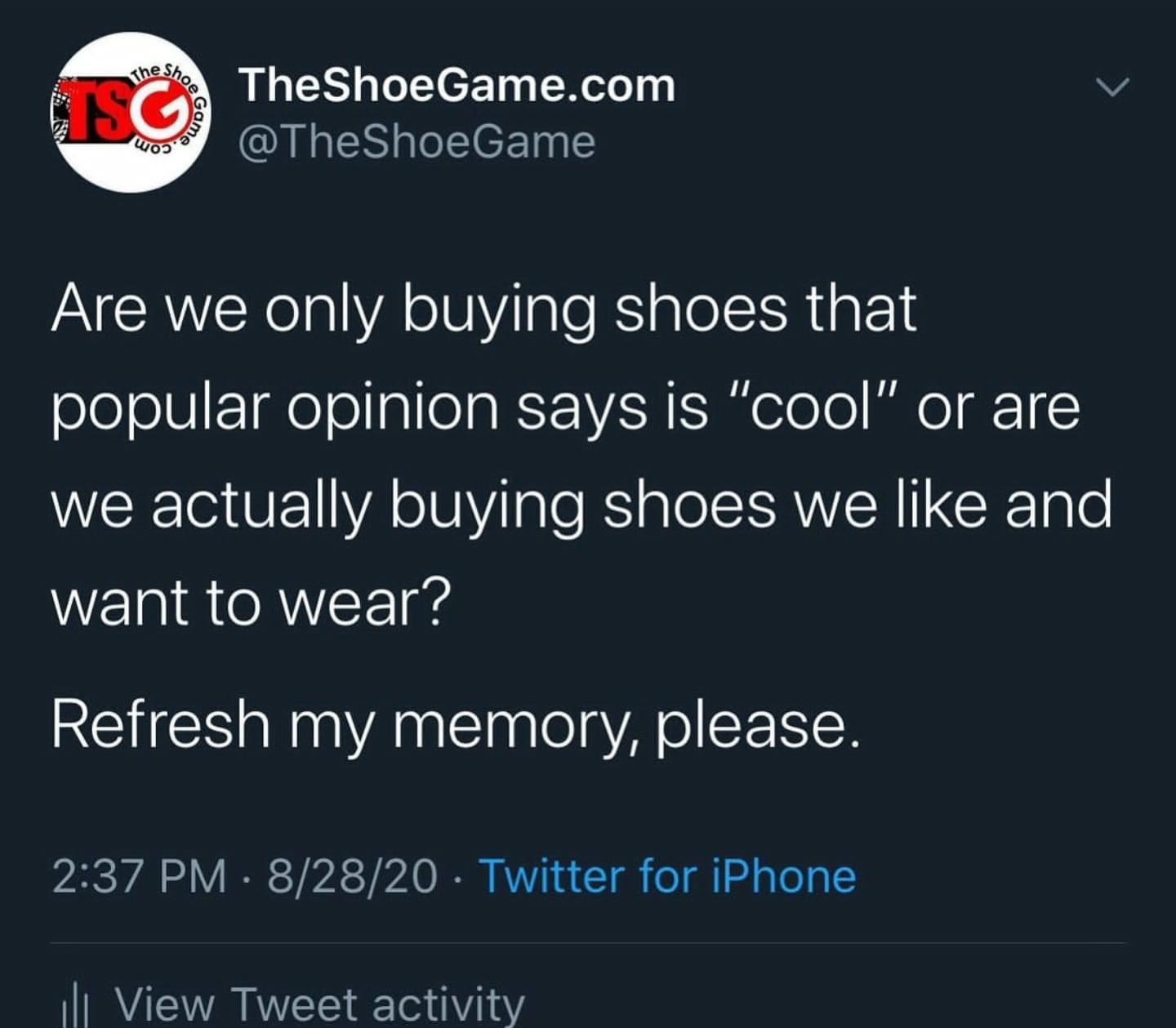Tap the red TSG lettering in the logo
The image size is (1176, 1028).
click(122, 113)
